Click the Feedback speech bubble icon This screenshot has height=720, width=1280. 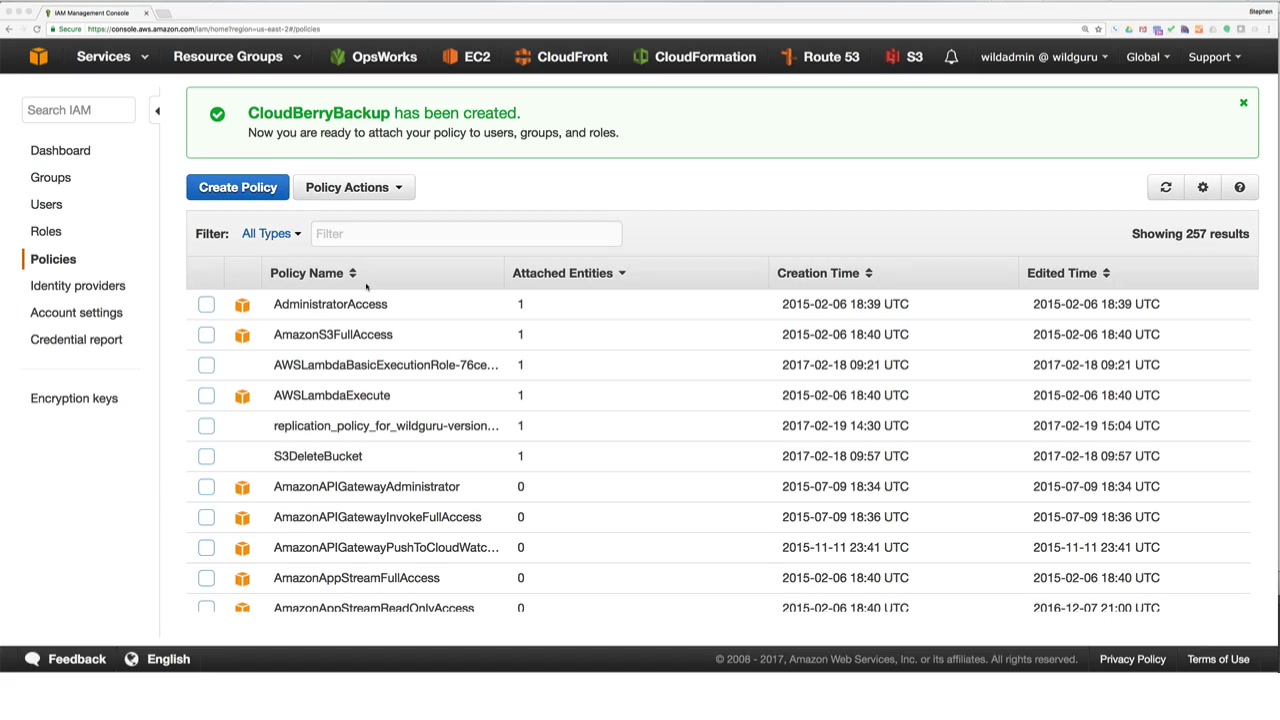32,659
